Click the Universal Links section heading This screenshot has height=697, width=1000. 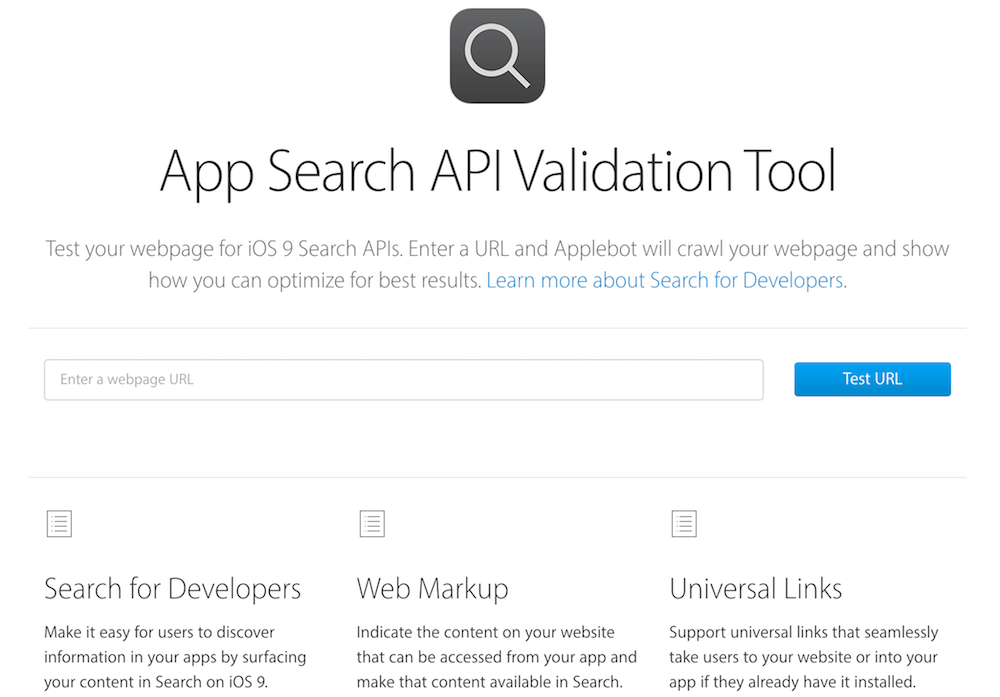tap(755, 589)
